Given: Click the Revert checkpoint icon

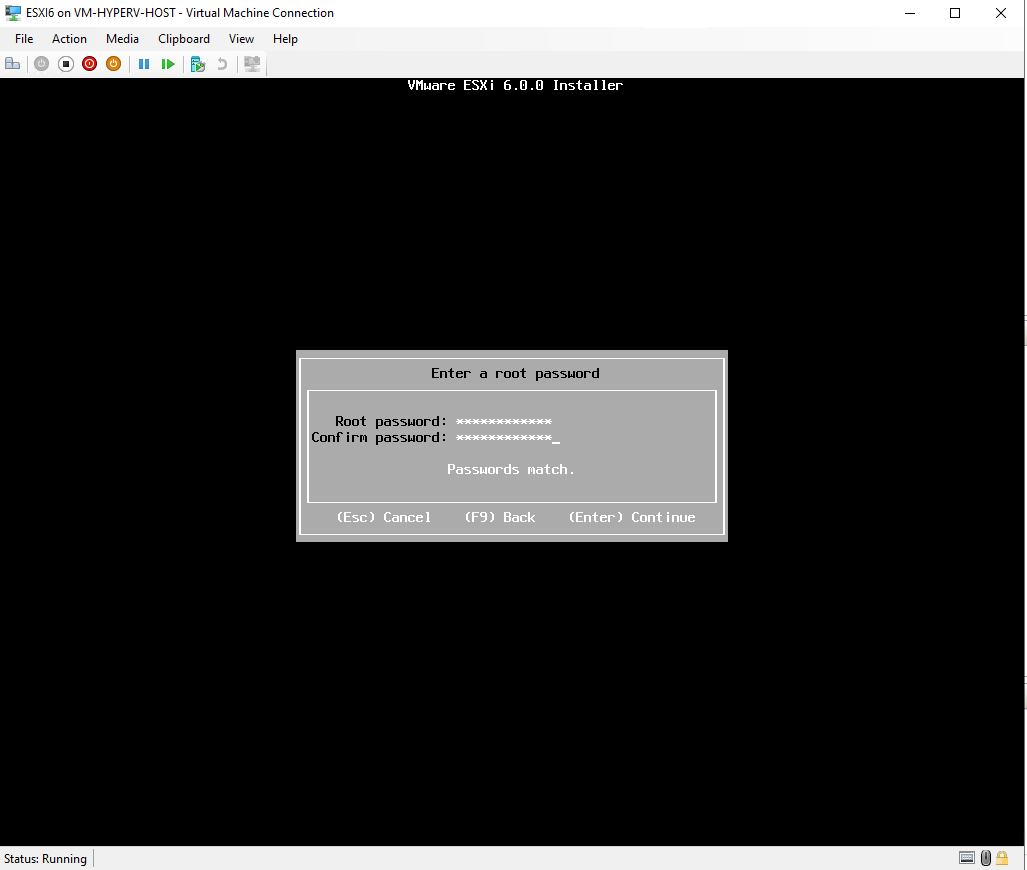Looking at the screenshot, I should coord(222,64).
